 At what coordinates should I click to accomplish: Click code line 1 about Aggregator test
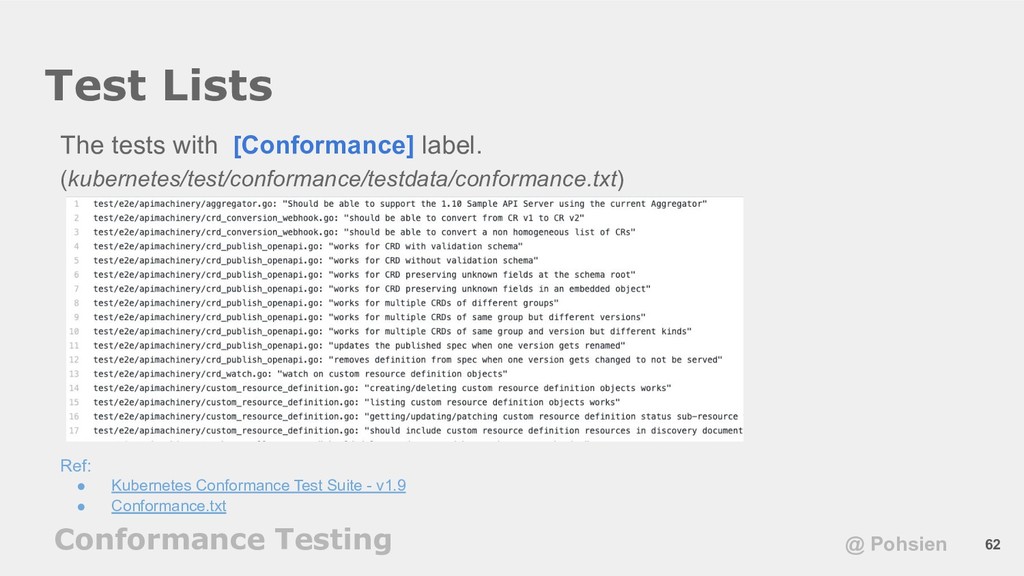click(400, 204)
